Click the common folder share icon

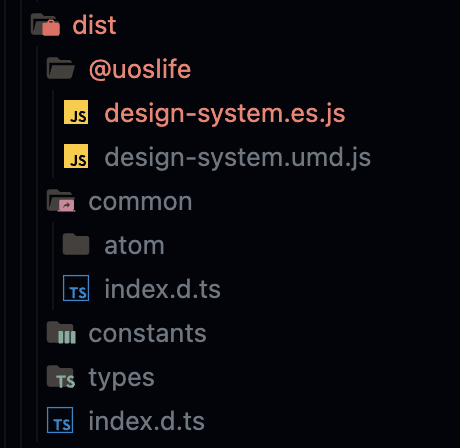(x=61, y=201)
